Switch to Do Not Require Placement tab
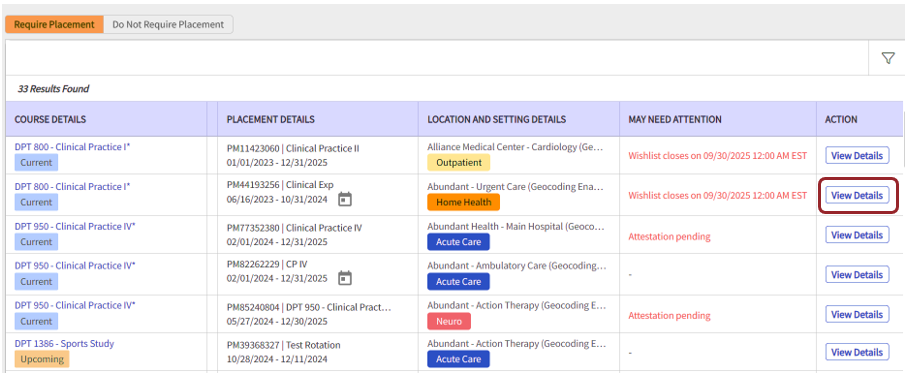This screenshot has height=375, width=909. pos(168,24)
